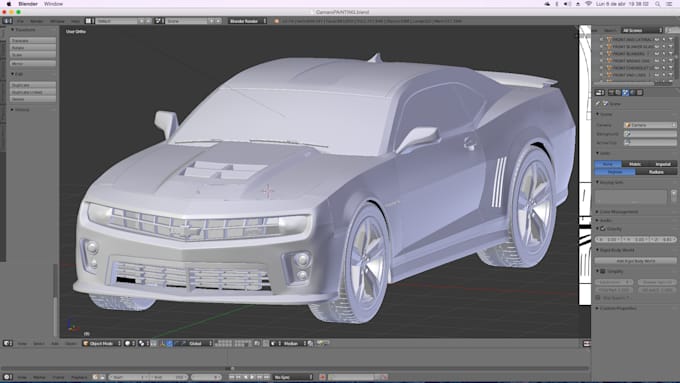Click the timeline End frame field
The width and height of the screenshot is (680, 383).
168,377
